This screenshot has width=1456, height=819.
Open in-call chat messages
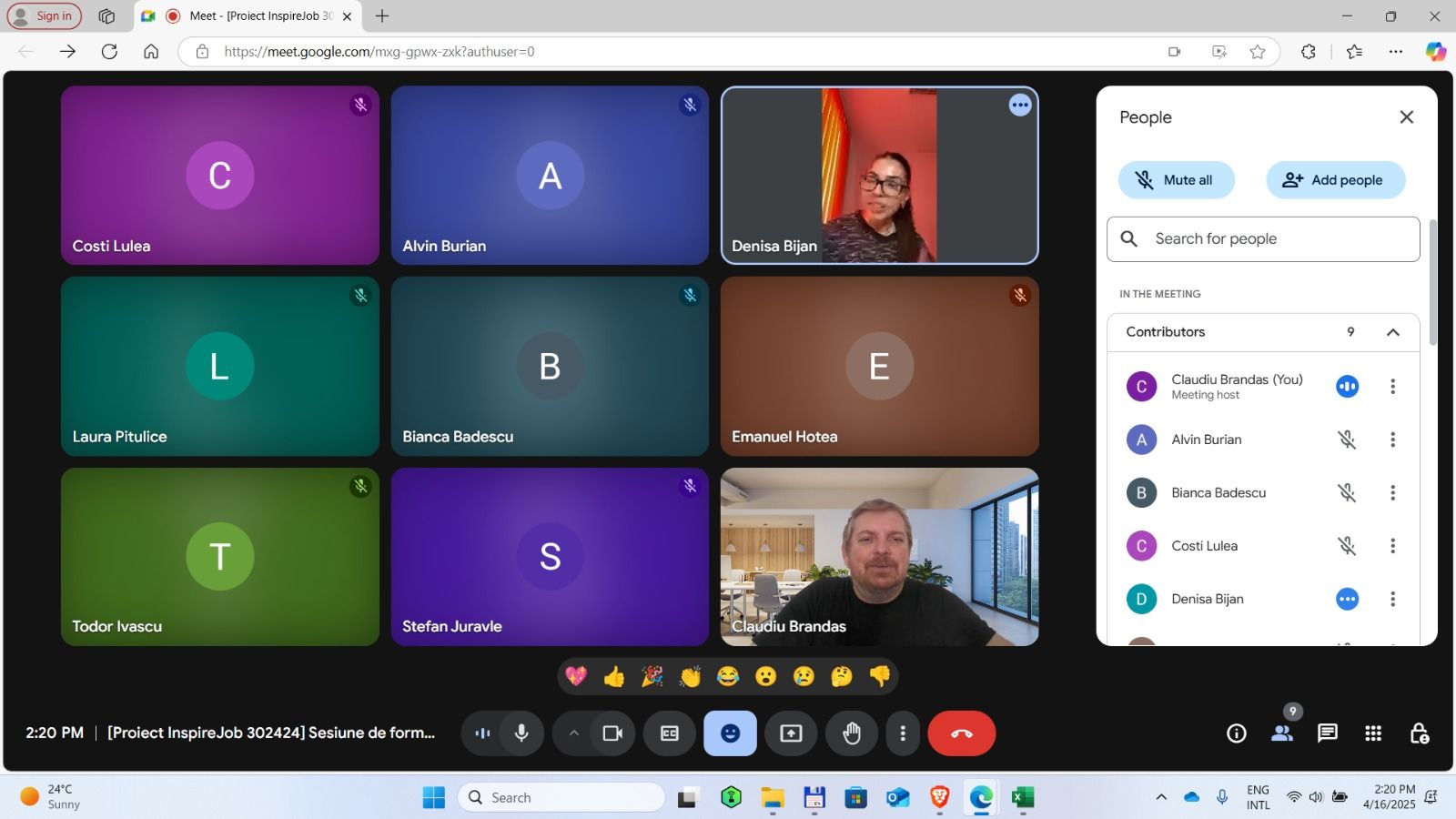pyautogui.click(x=1328, y=733)
